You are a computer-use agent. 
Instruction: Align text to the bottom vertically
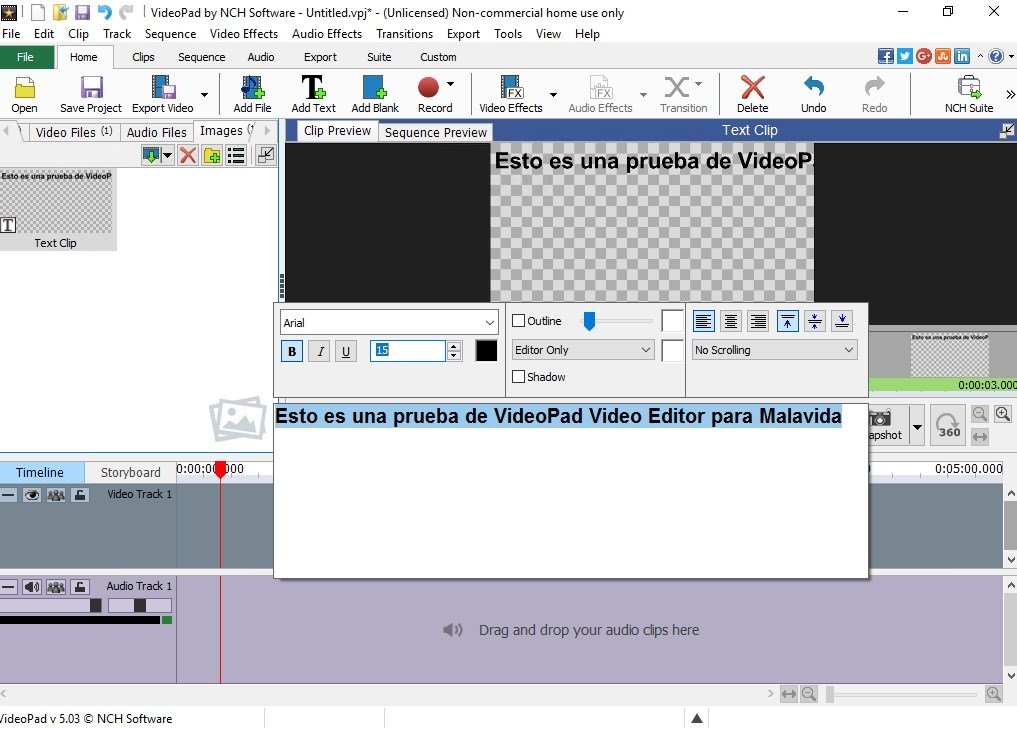coord(842,320)
